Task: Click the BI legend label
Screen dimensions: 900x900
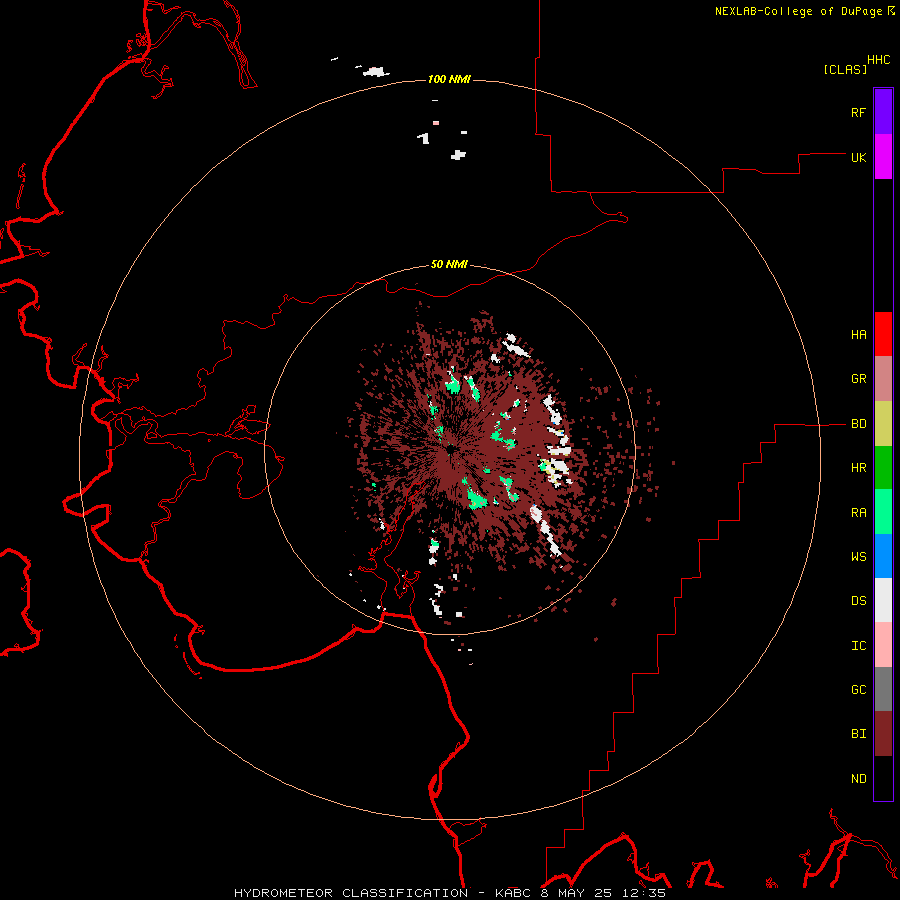Action: coord(858,734)
